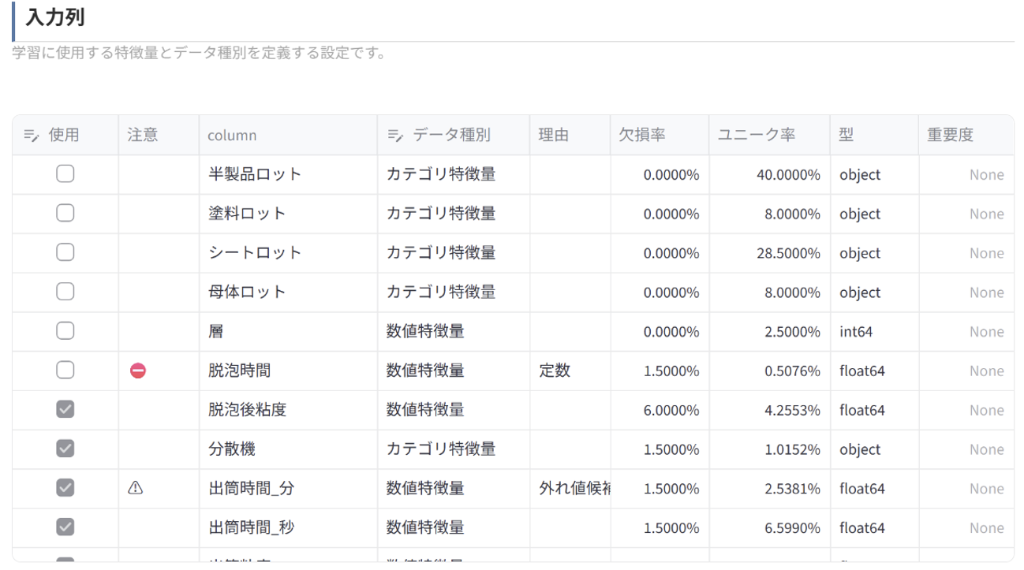Click the 入力列 section heading
This screenshot has width=1024, height=570.
click(56, 18)
